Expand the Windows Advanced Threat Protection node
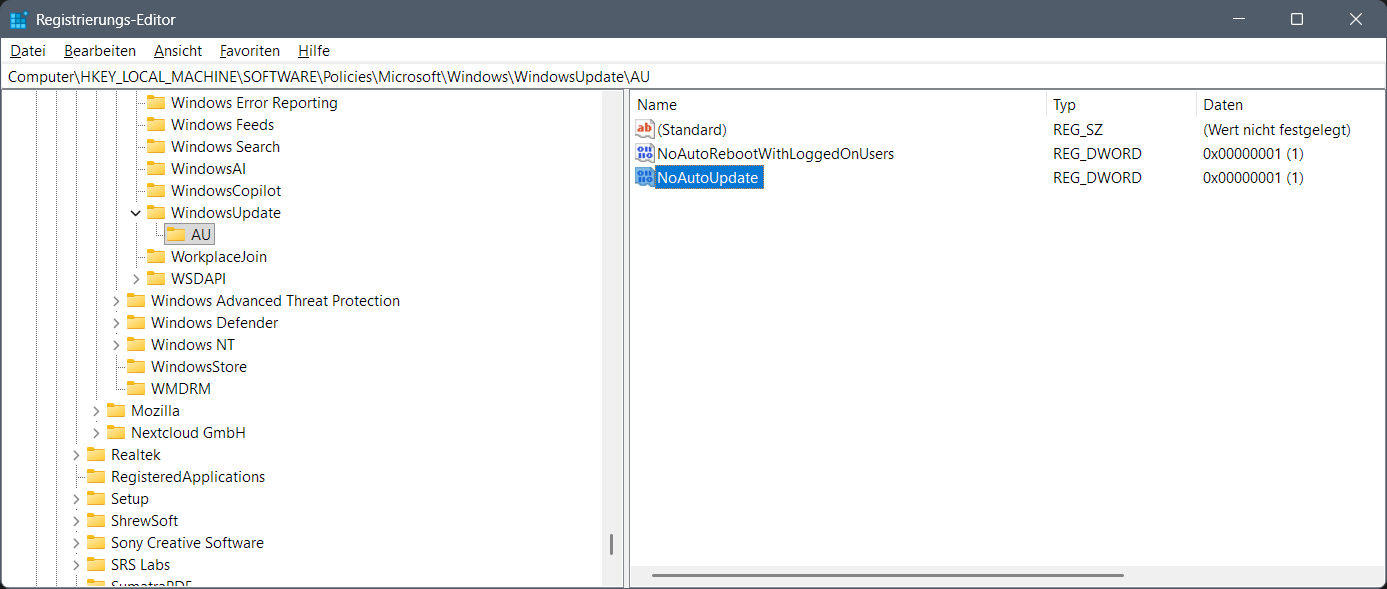This screenshot has width=1387, height=589. tap(116, 300)
